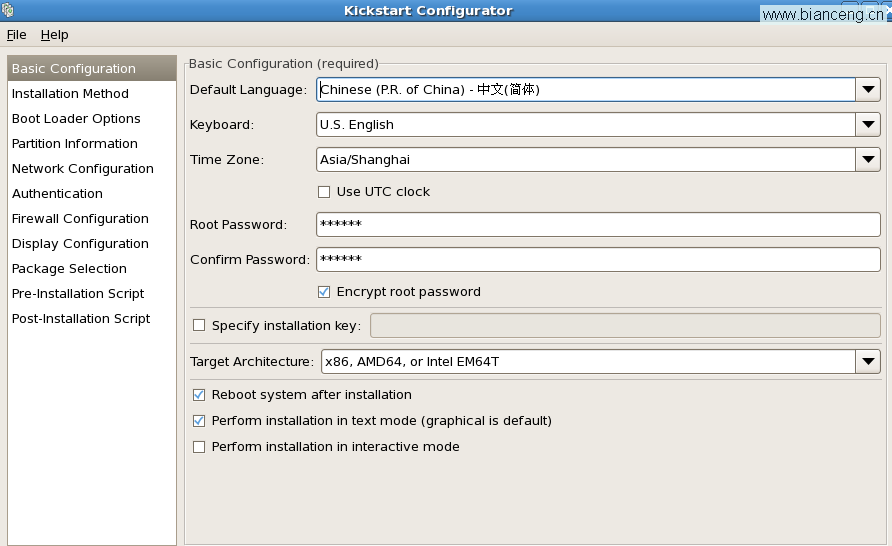The width and height of the screenshot is (892, 546).
Task: Click the Kickstart Configurator title bar icon
Action: click(7, 10)
